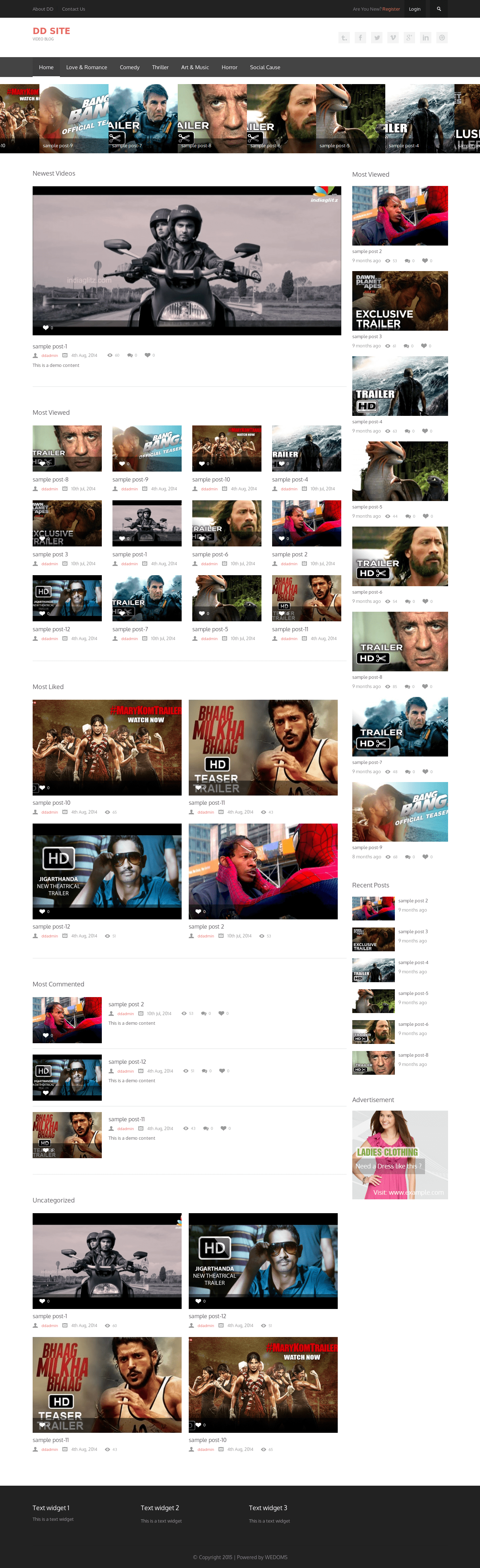This screenshot has height=1568, width=480.
Task: Click views eye icon under Newest Videos sample post-1
Action: point(110,356)
